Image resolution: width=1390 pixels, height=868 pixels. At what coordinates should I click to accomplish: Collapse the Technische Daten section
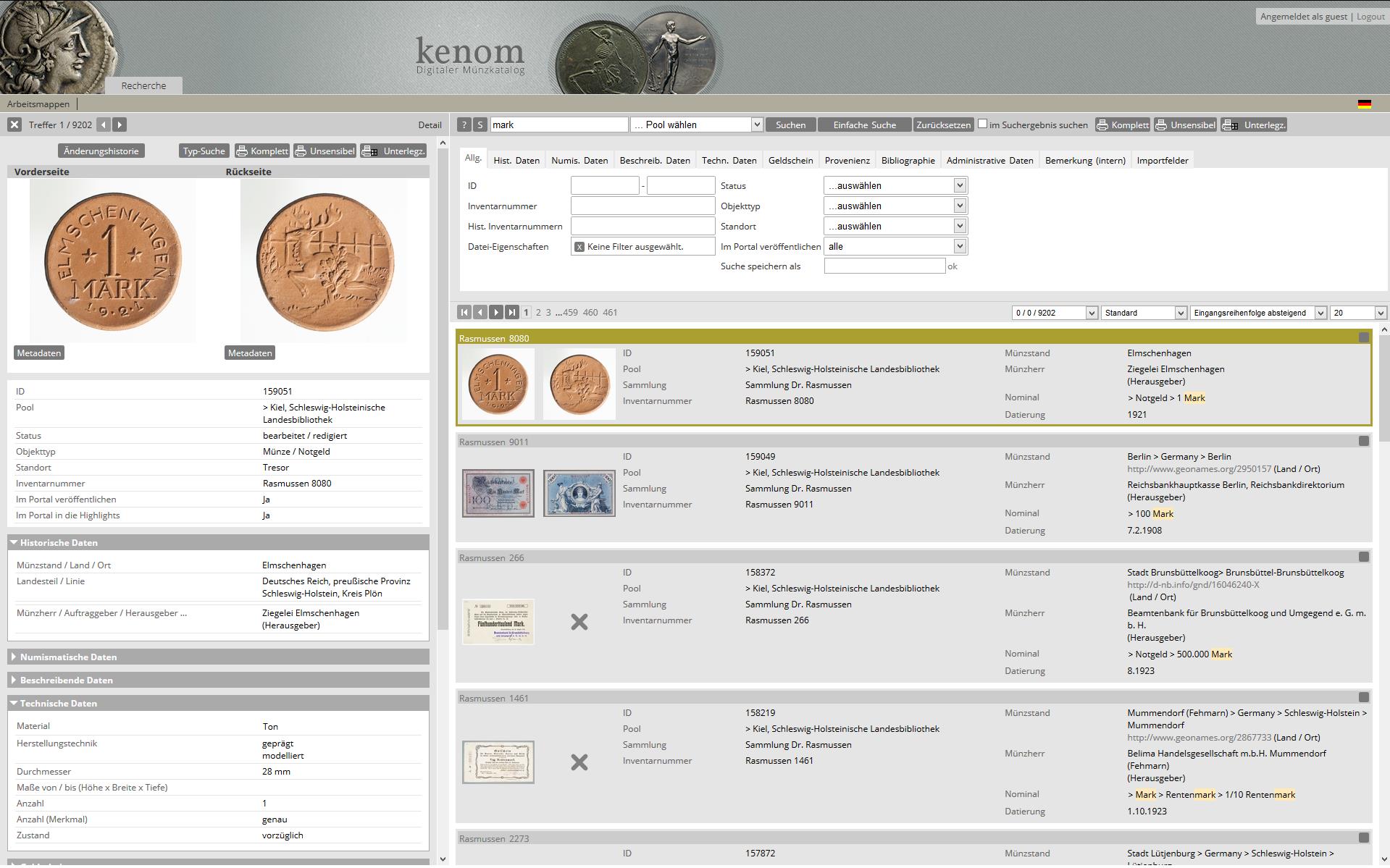[x=218, y=703]
